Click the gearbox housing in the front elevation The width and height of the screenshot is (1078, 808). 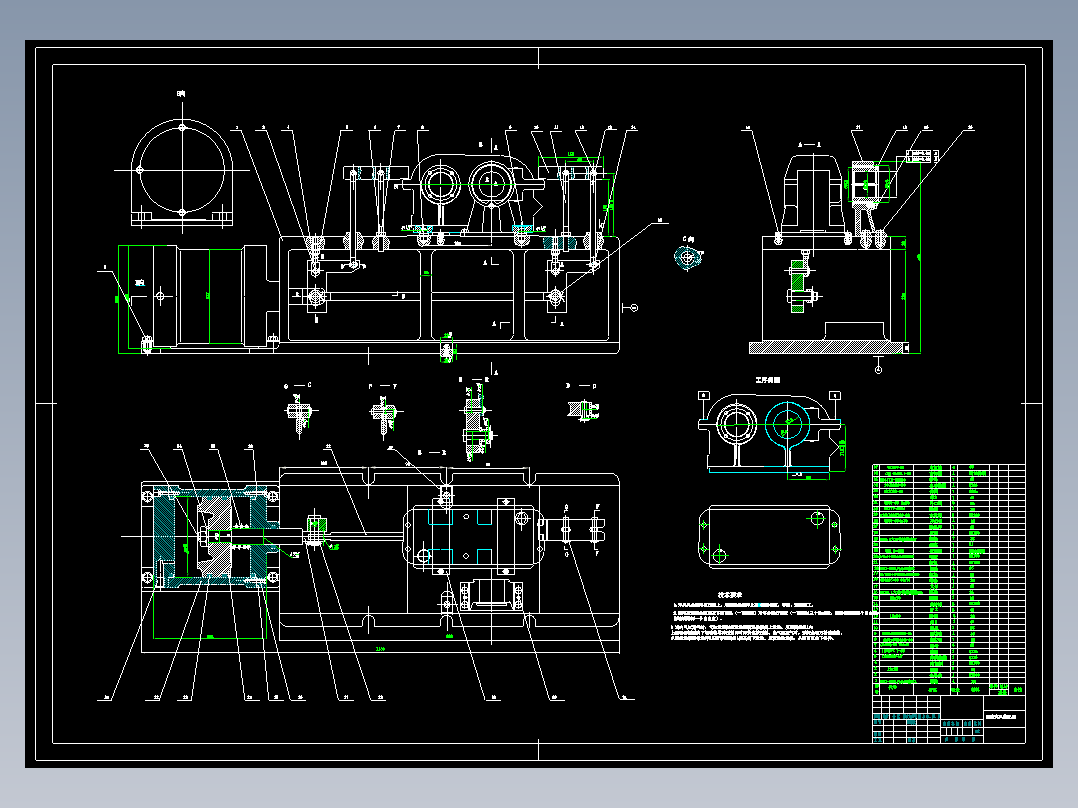click(474, 194)
